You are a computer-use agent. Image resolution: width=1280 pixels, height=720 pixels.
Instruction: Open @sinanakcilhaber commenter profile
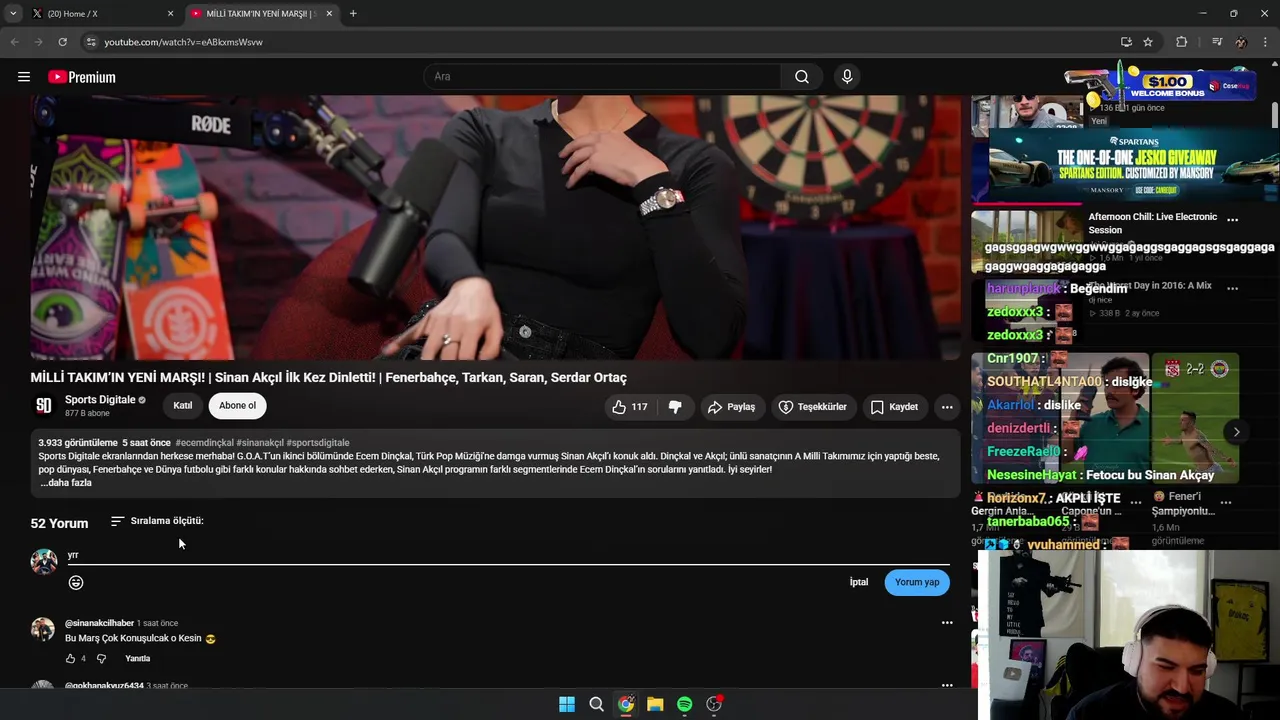tap(99, 623)
